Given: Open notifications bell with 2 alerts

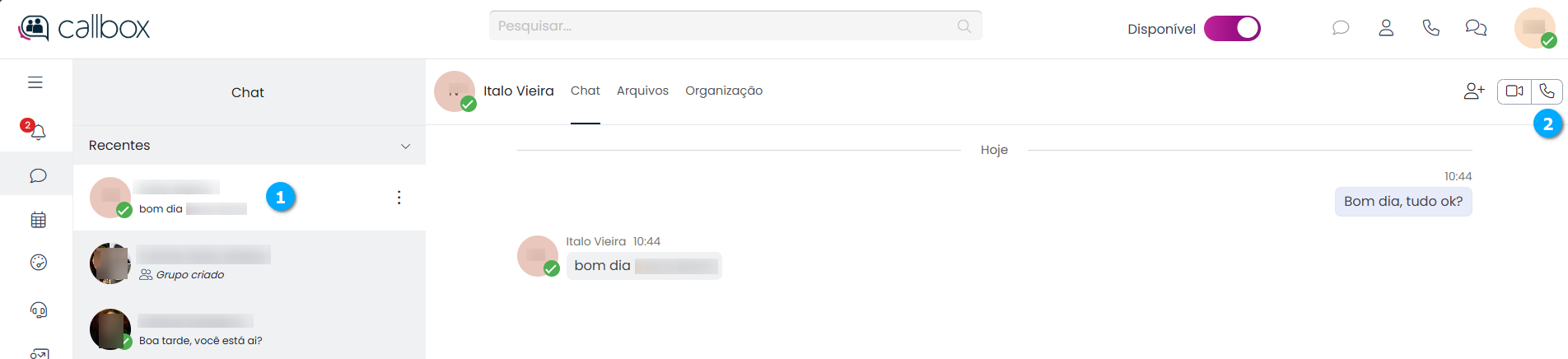Looking at the screenshot, I should coord(37,132).
